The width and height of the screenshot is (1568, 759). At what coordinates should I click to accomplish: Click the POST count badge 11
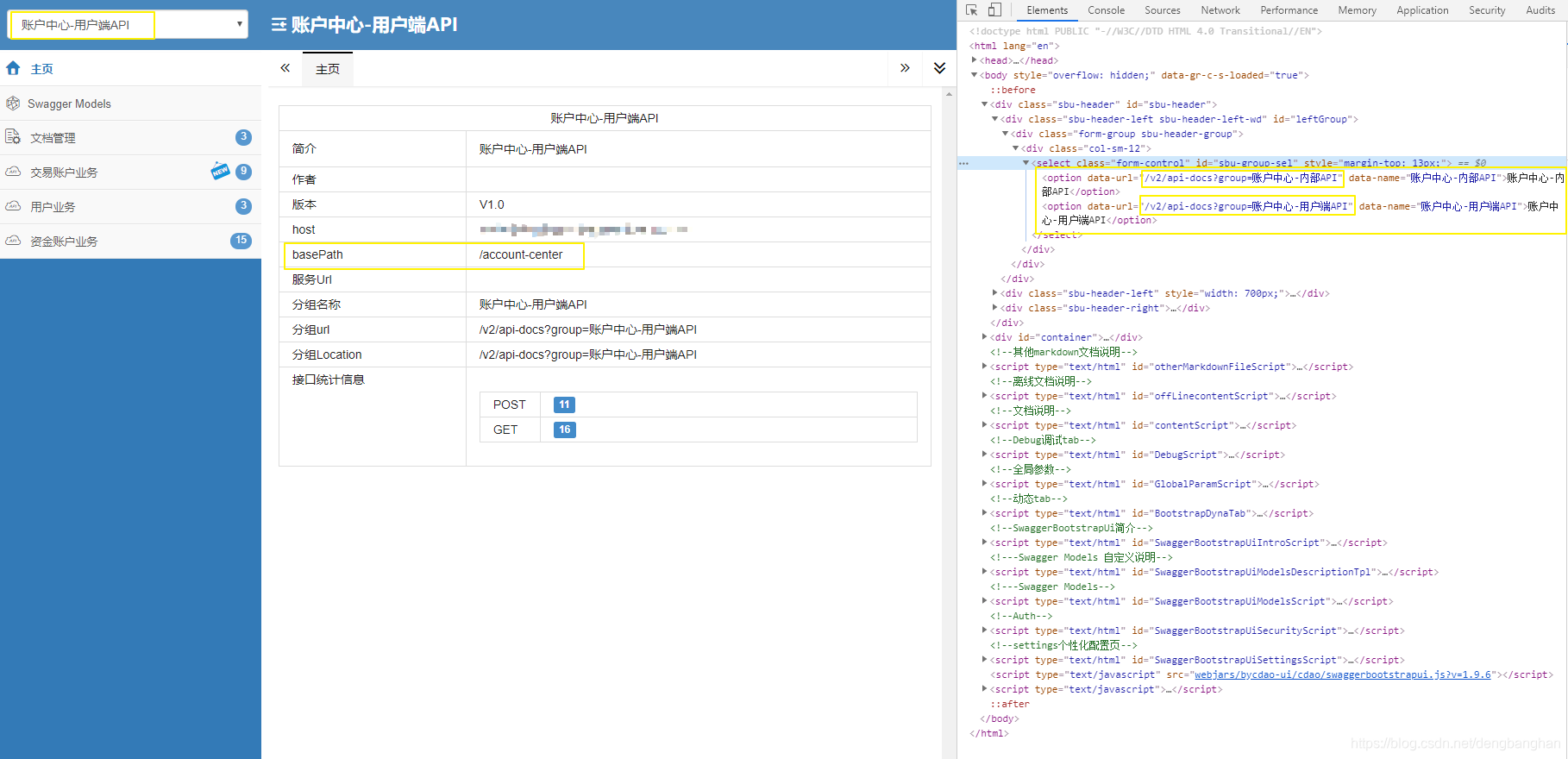(x=564, y=405)
